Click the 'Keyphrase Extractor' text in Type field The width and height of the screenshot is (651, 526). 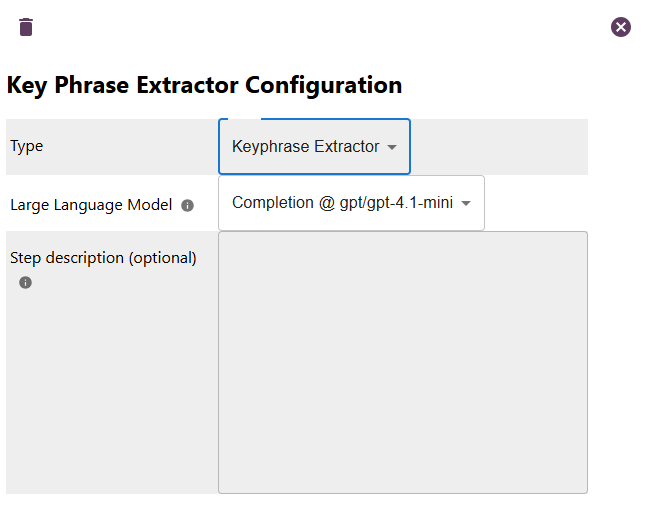305,147
